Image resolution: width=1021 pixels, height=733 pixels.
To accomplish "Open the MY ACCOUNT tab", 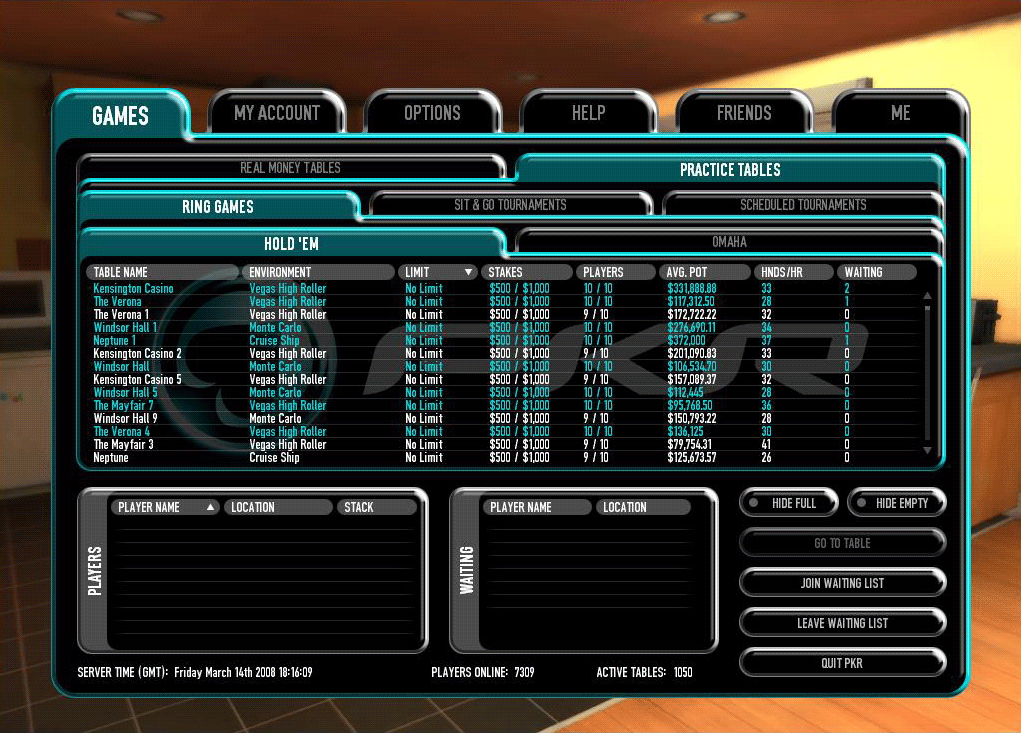I will (277, 113).
